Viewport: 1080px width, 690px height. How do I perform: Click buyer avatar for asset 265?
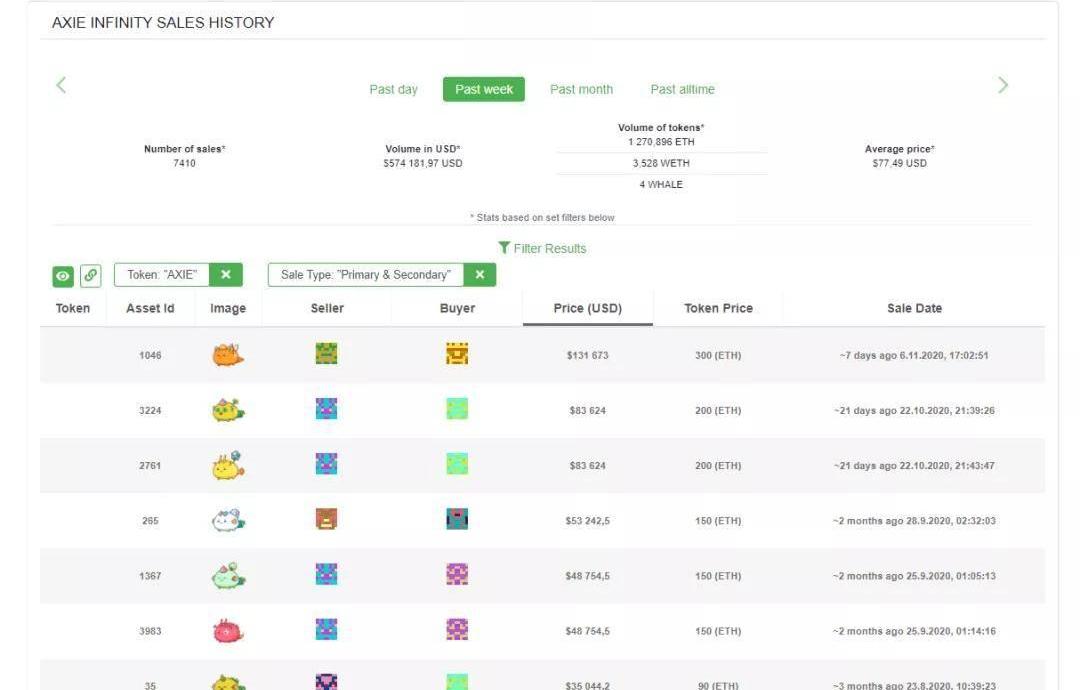pyautogui.click(x=457, y=519)
